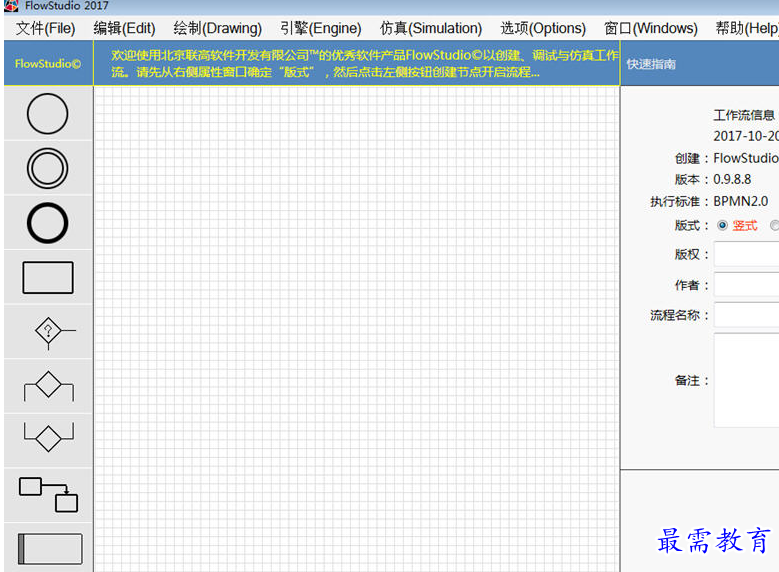The width and height of the screenshot is (779, 572).
Task: Select the swimlane pool shape tool
Action: click(48, 549)
